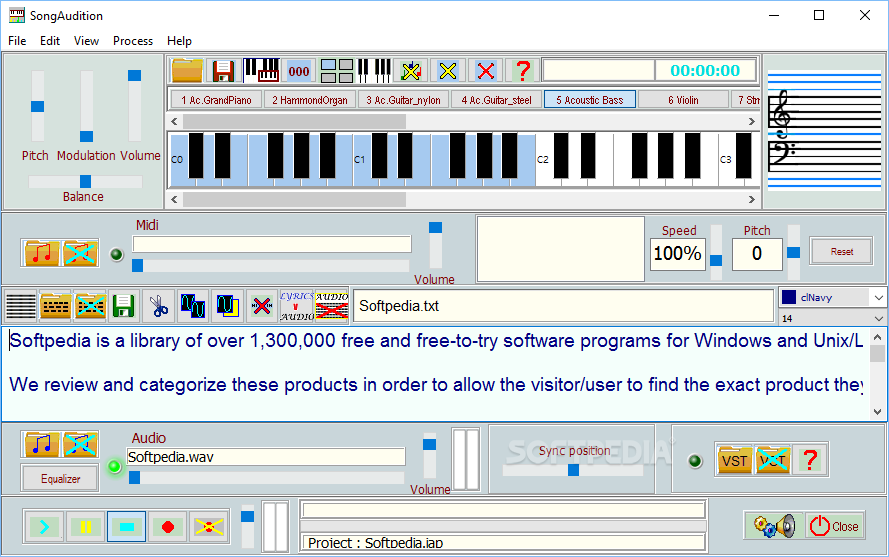The width and height of the screenshot is (889, 557).
Task: Toggle the Midi indicator light
Action: tap(117, 255)
